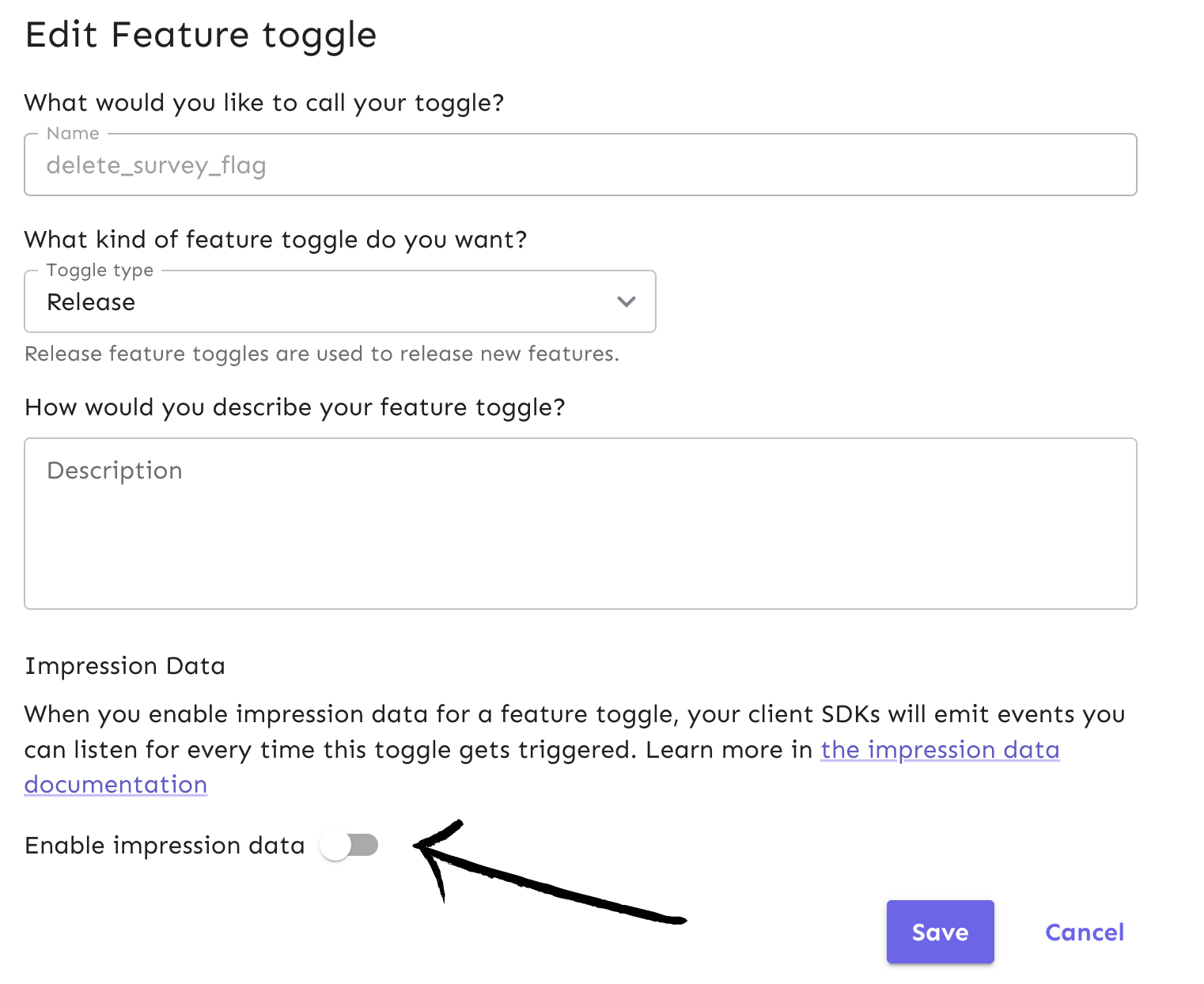
Task: Click the Impression Data section header
Action: click(x=125, y=665)
